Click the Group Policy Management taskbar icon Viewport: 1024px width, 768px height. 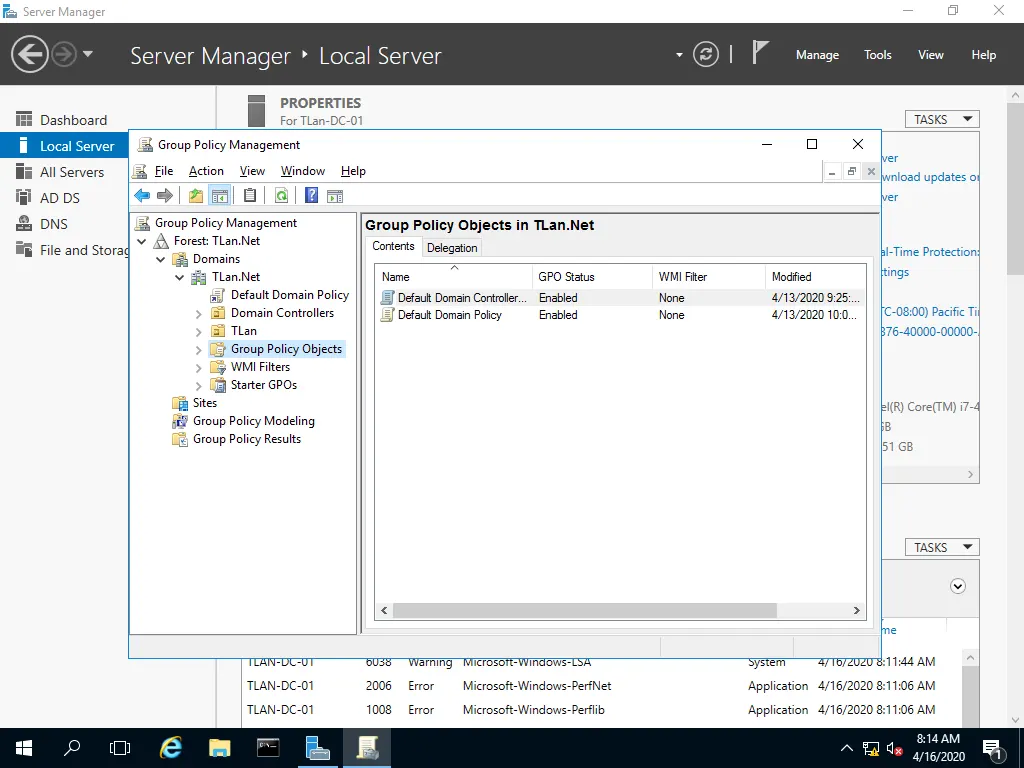tap(367, 748)
